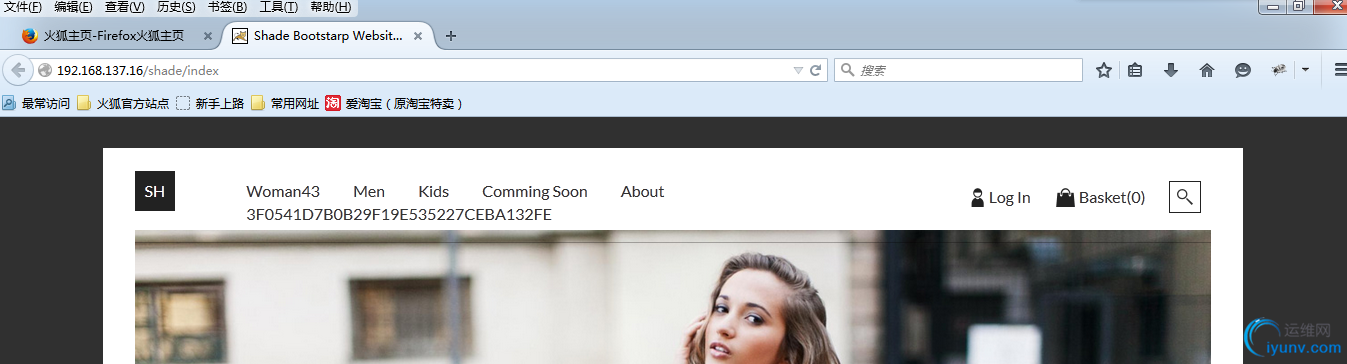This screenshot has width=1347, height=364.
Task: Expand the URL history dropdown arrow
Action: click(798, 71)
